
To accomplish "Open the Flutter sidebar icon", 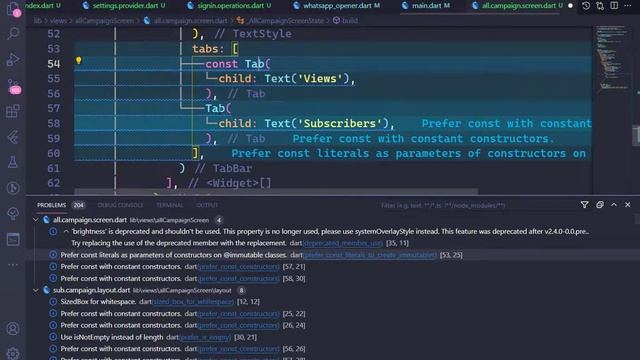I will coord(13,137).
